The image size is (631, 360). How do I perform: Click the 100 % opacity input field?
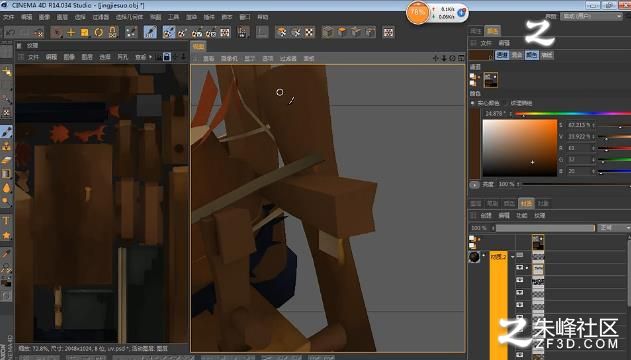click(x=480, y=228)
